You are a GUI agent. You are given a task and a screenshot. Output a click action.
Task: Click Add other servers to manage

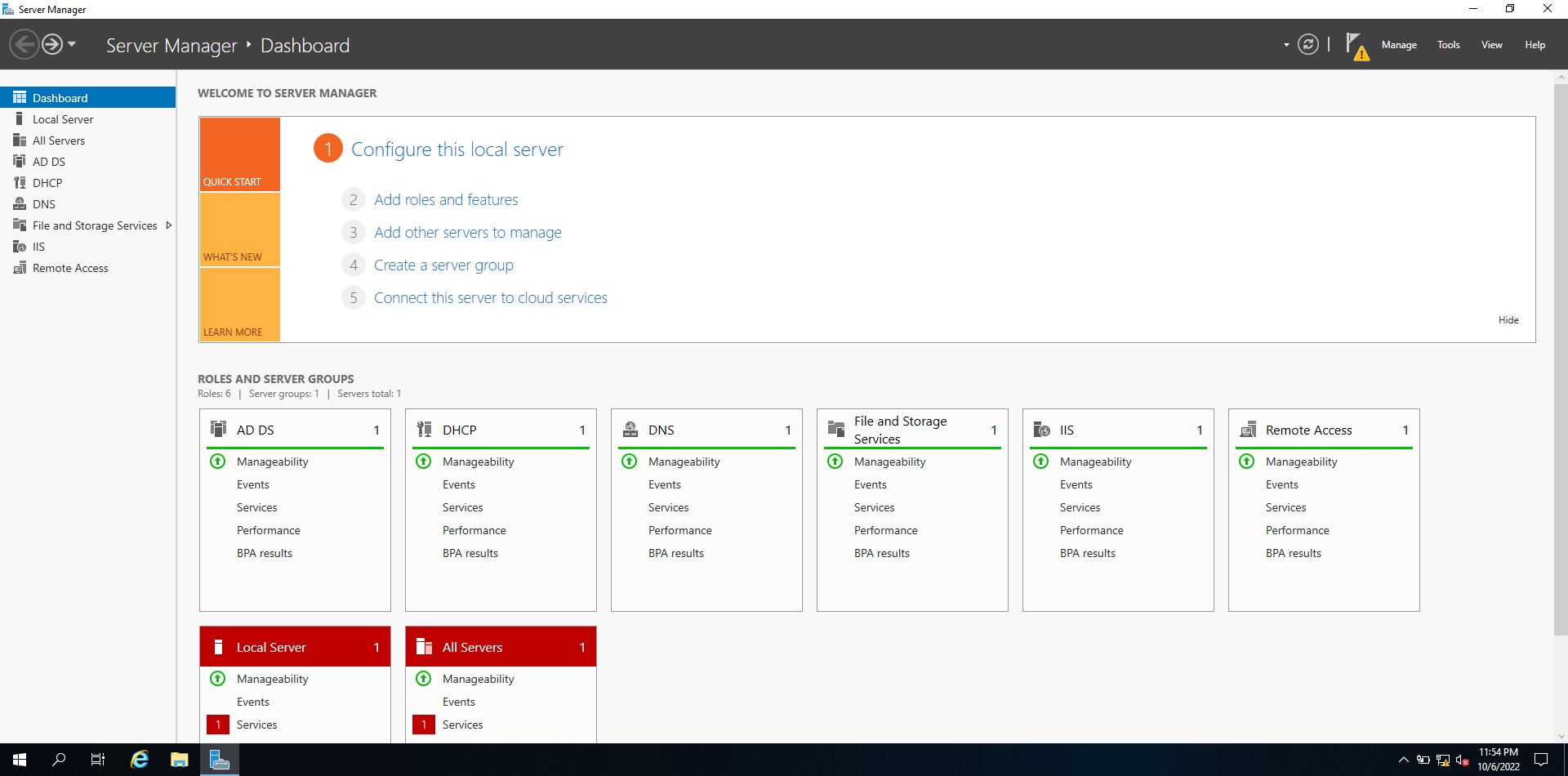point(468,232)
